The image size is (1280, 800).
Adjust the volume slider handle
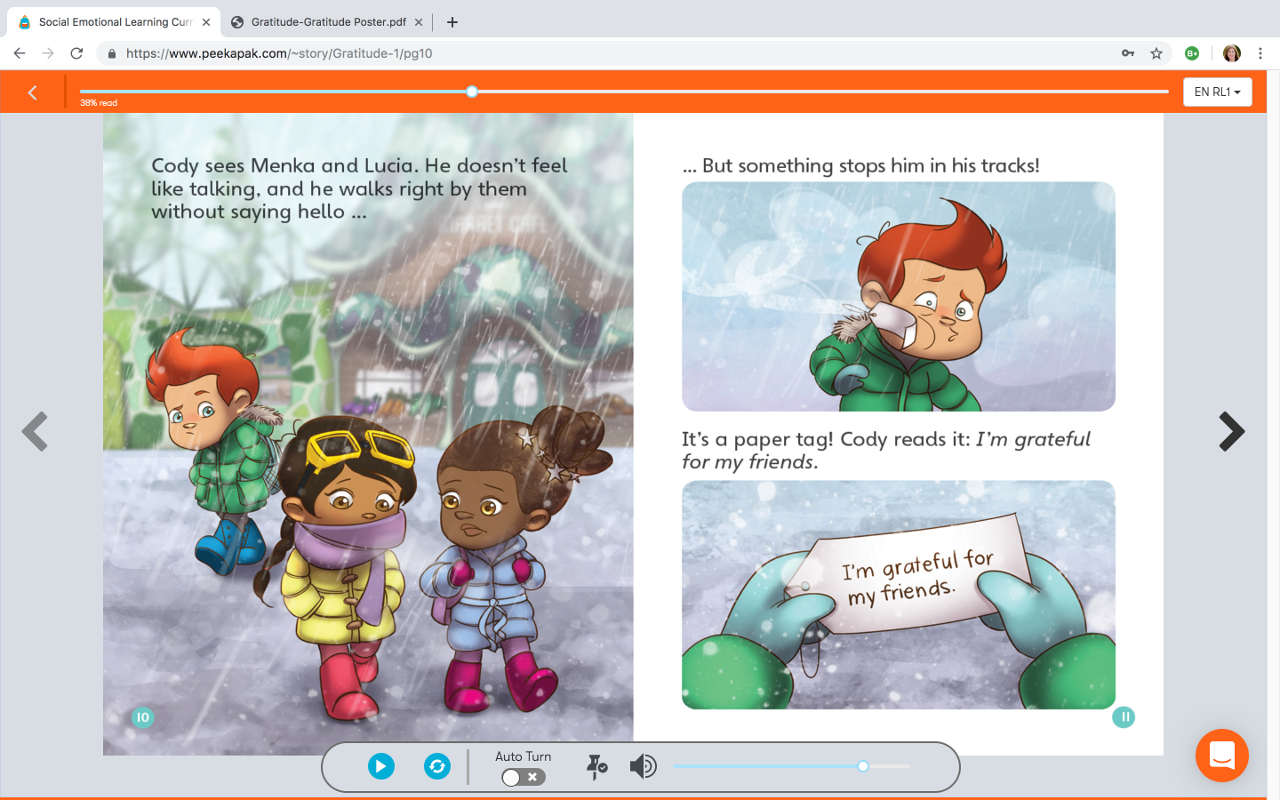863,766
